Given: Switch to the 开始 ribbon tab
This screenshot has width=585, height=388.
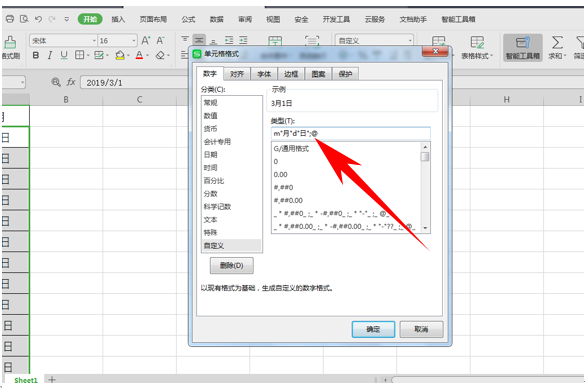Looking at the screenshot, I should 90,19.
